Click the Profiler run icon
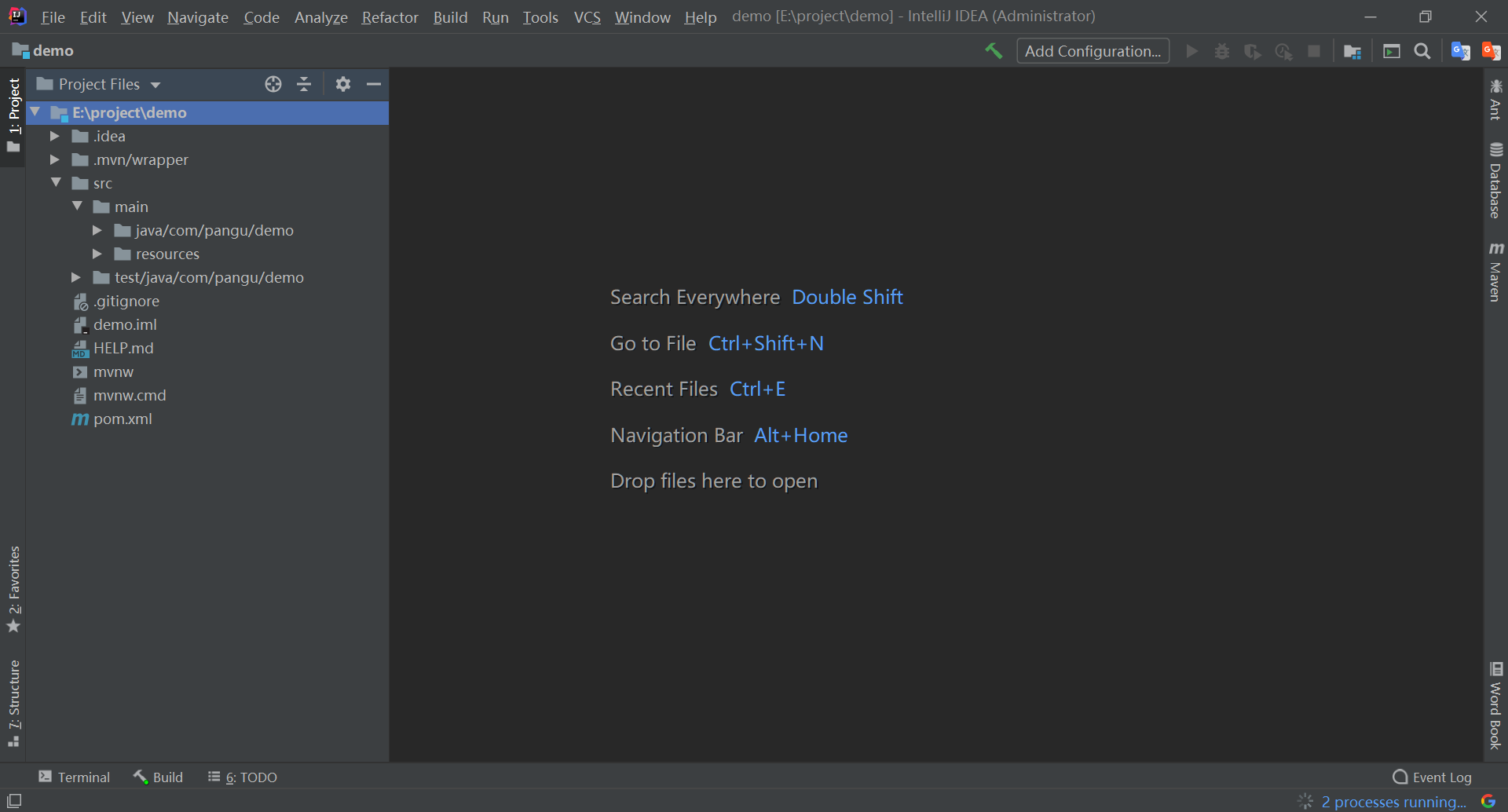The width and height of the screenshot is (1508, 812). click(1283, 51)
